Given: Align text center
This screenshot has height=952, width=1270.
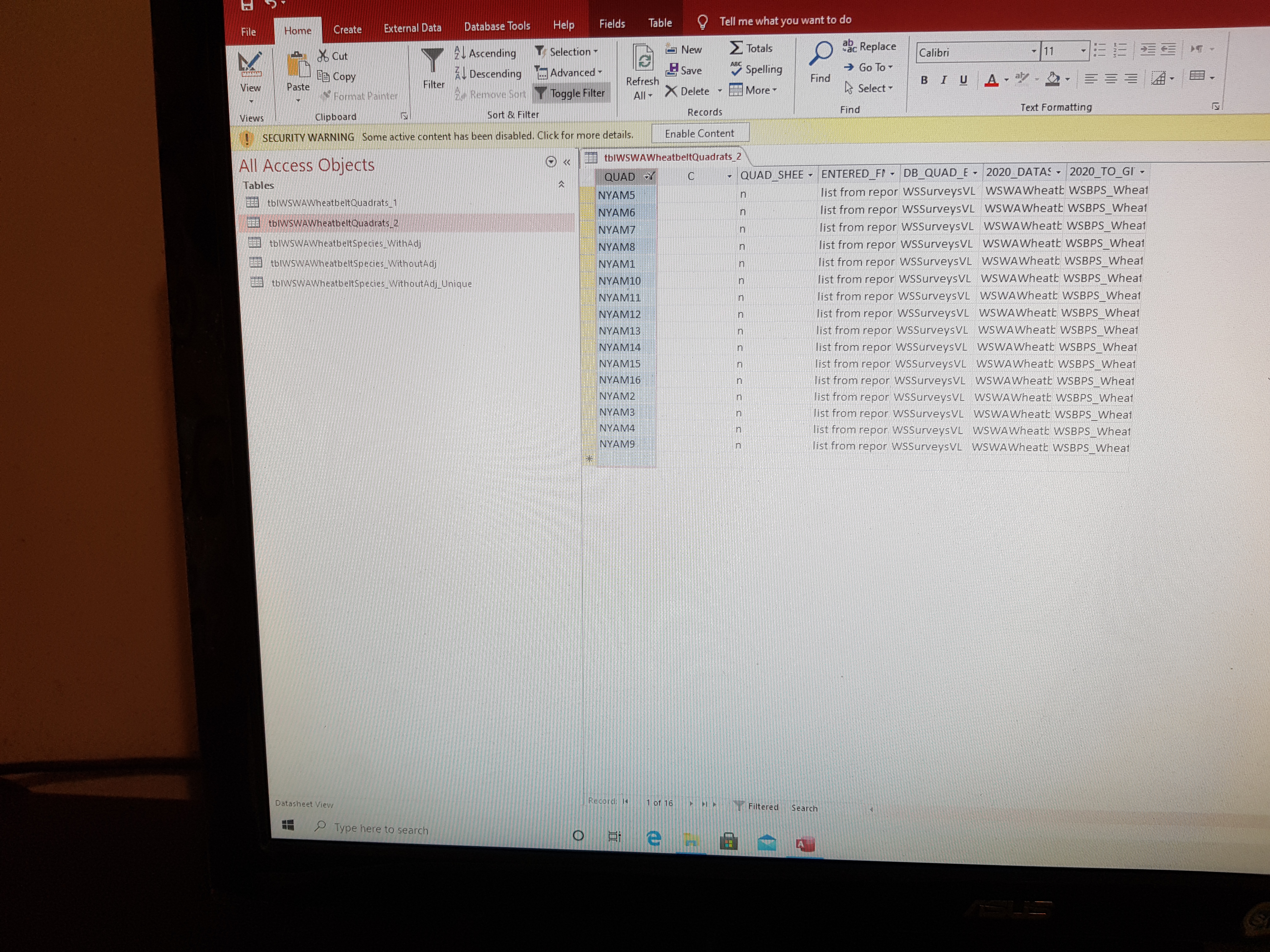Looking at the screenshot, I should 1112,79.
